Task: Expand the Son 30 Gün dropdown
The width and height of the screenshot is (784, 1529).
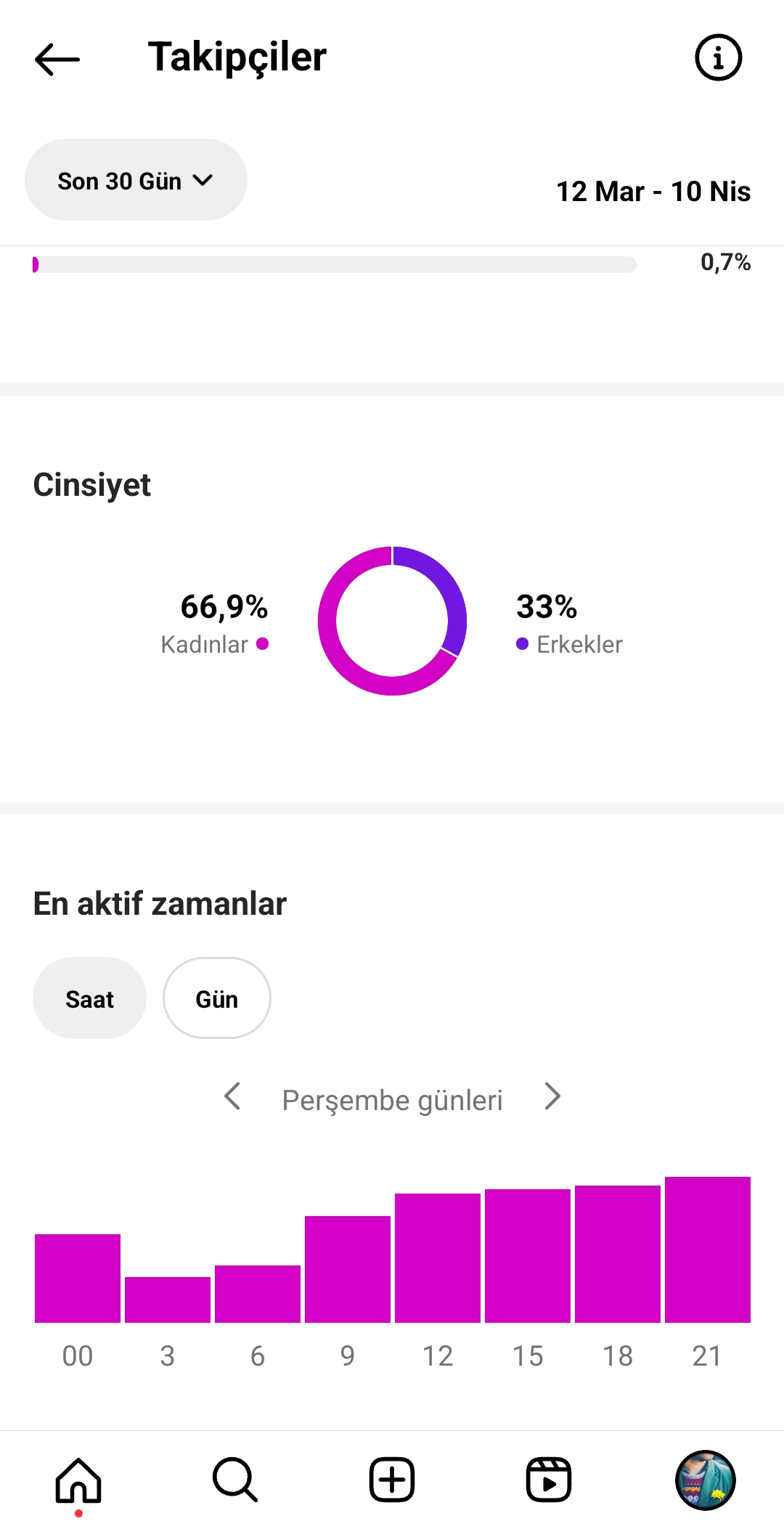Action: point(136,180)
